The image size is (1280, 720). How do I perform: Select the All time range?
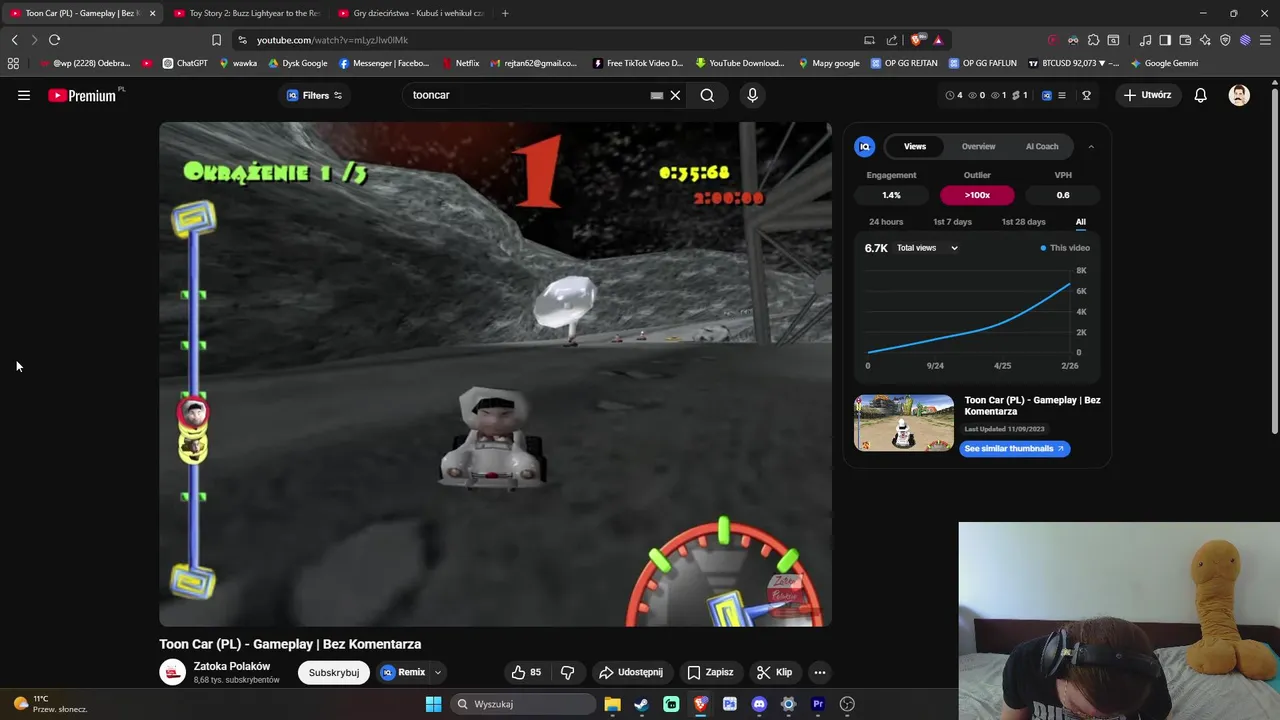[x=1081, y=222]
